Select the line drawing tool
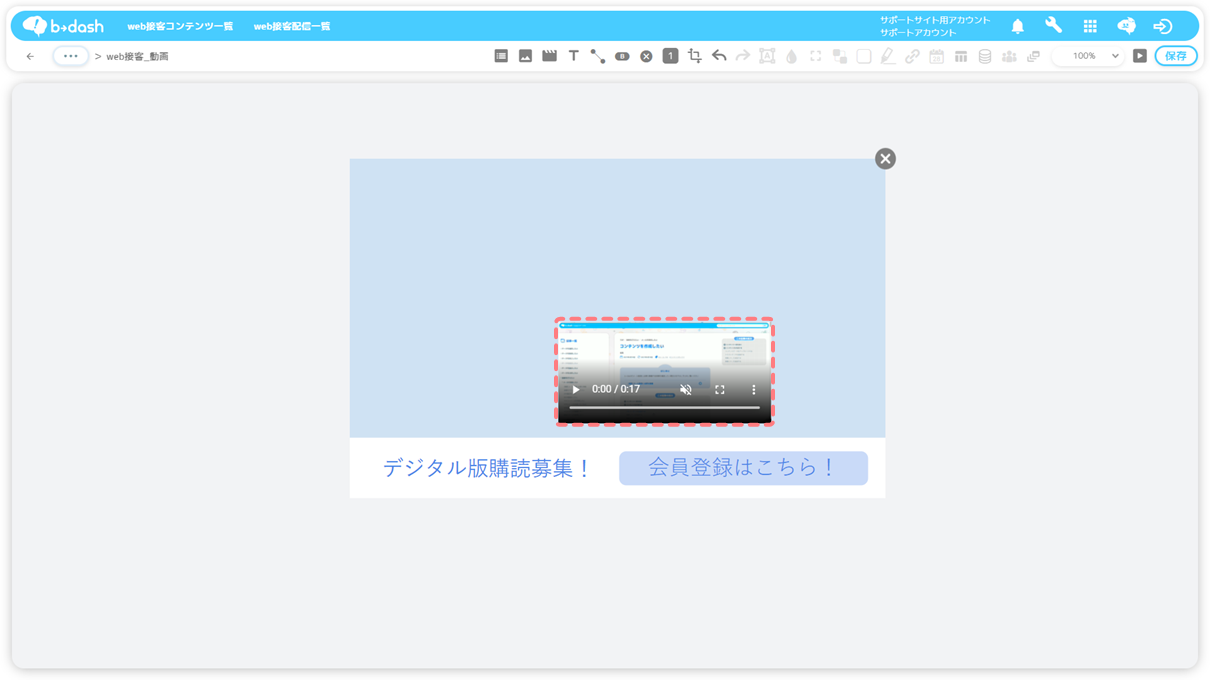The height and width of the screenshot is (680, 1210). [x=597, y=56]
